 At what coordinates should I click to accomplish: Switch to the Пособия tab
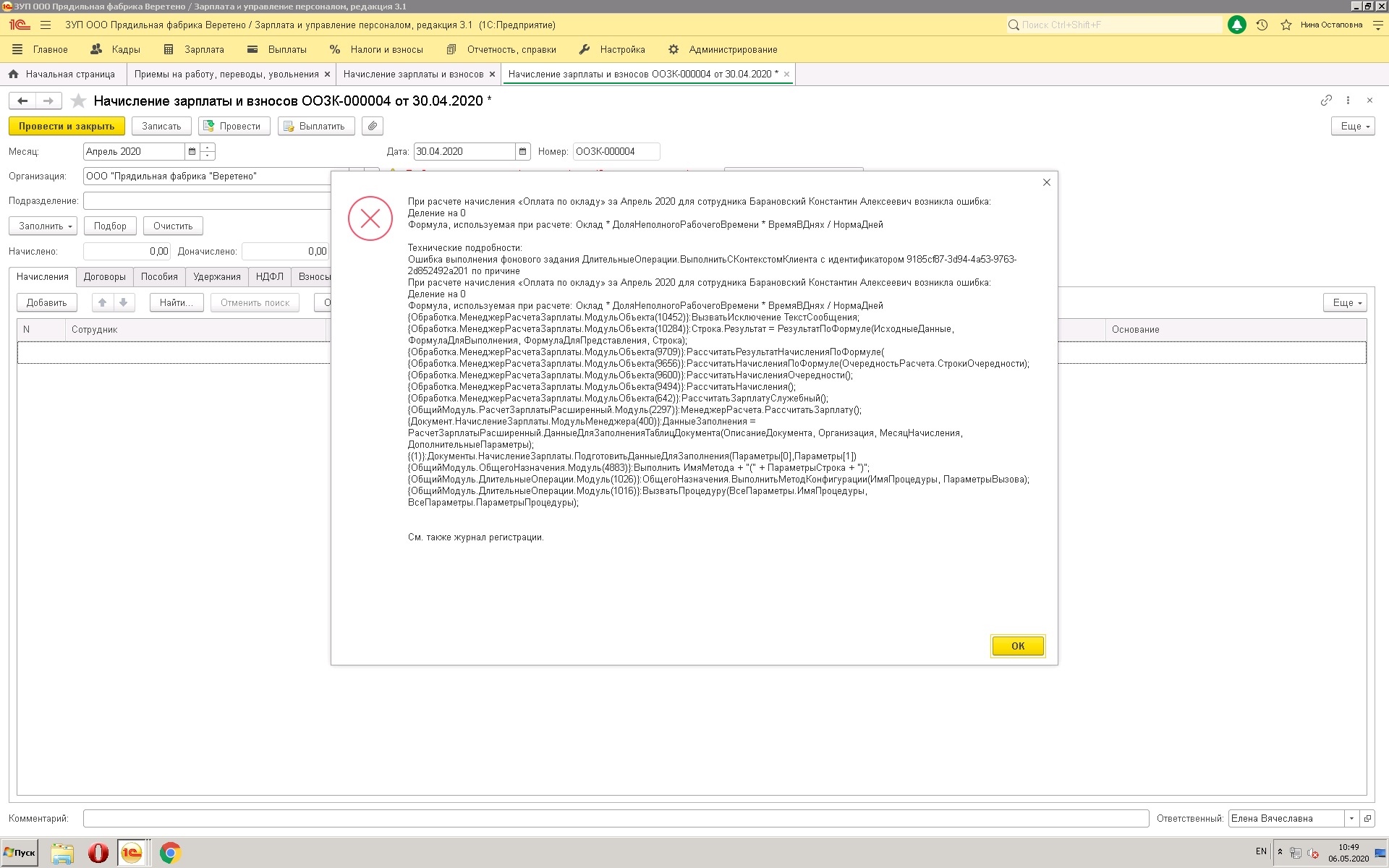click(159, 276)
